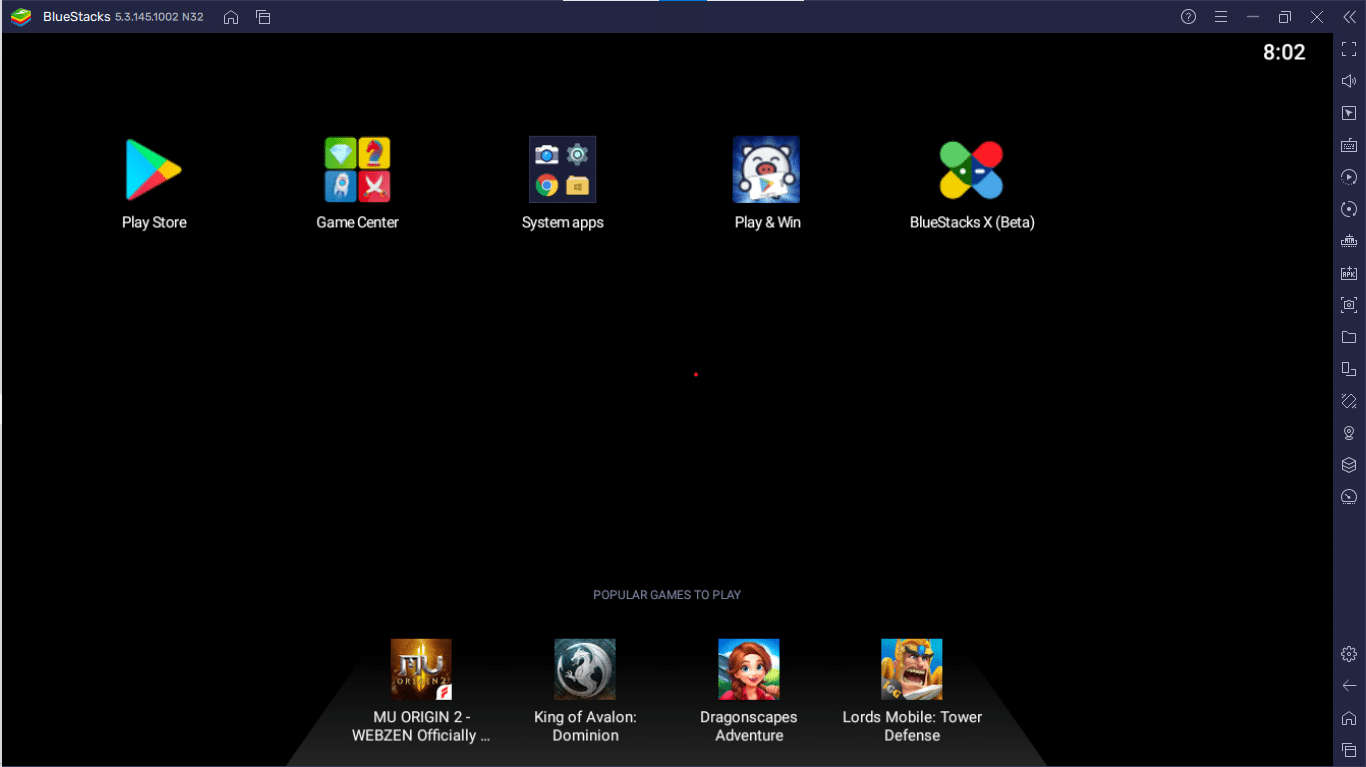Open King of Avalon: Dominion game
Screen dimensions: 1366x767
pos(585,669)
